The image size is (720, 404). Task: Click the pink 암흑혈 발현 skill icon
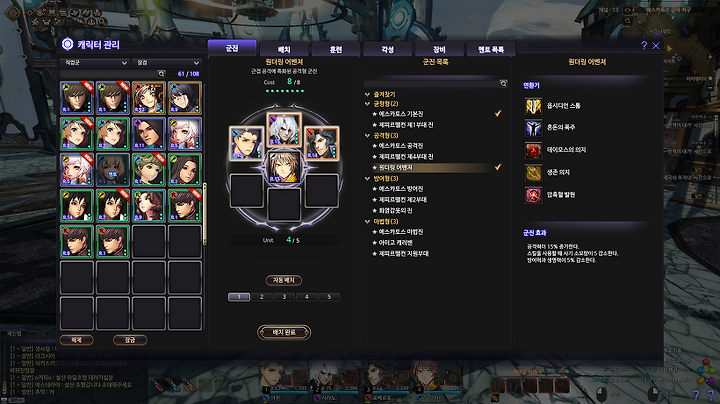tap(534, 196)
